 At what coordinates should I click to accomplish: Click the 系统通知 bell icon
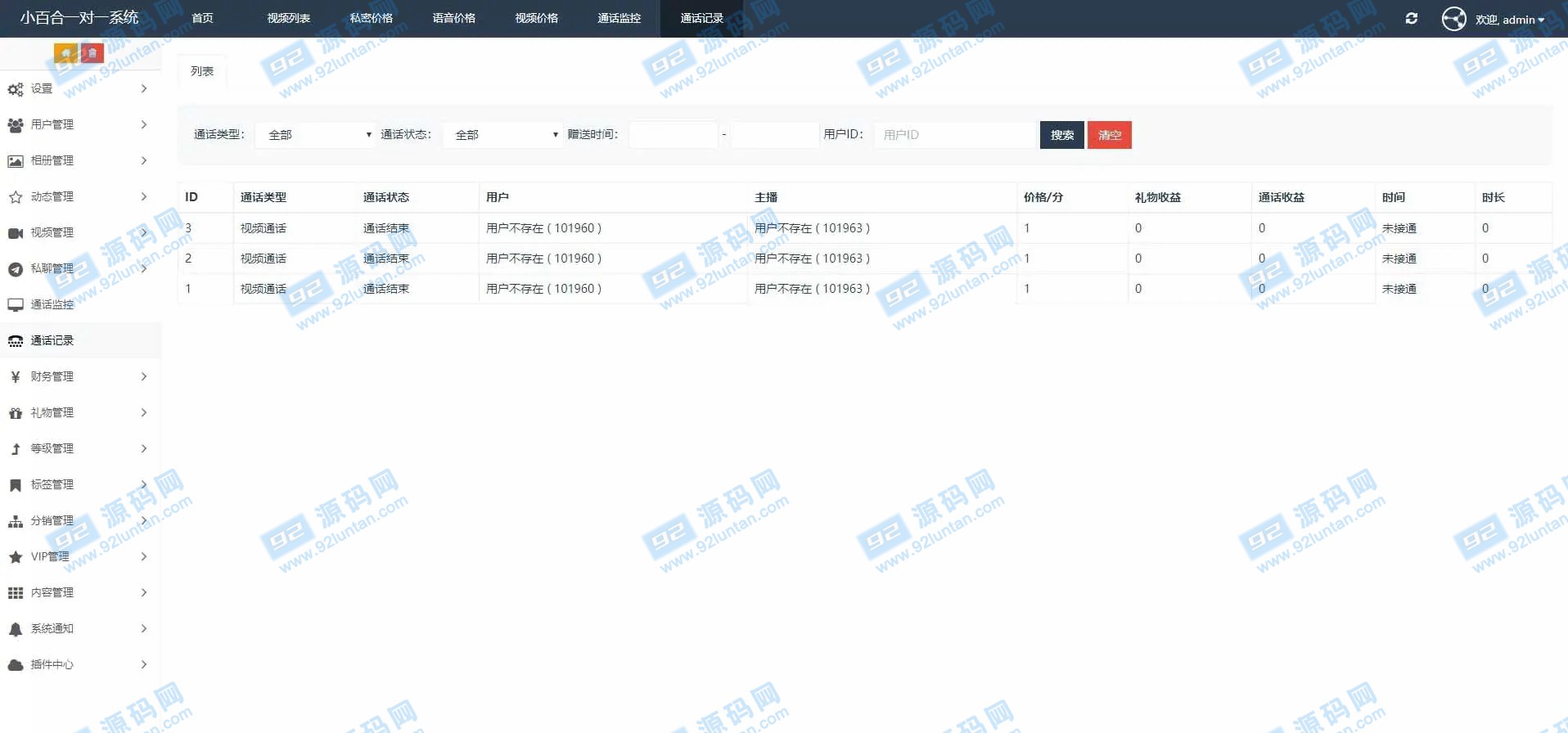click(x=15, y=629)
